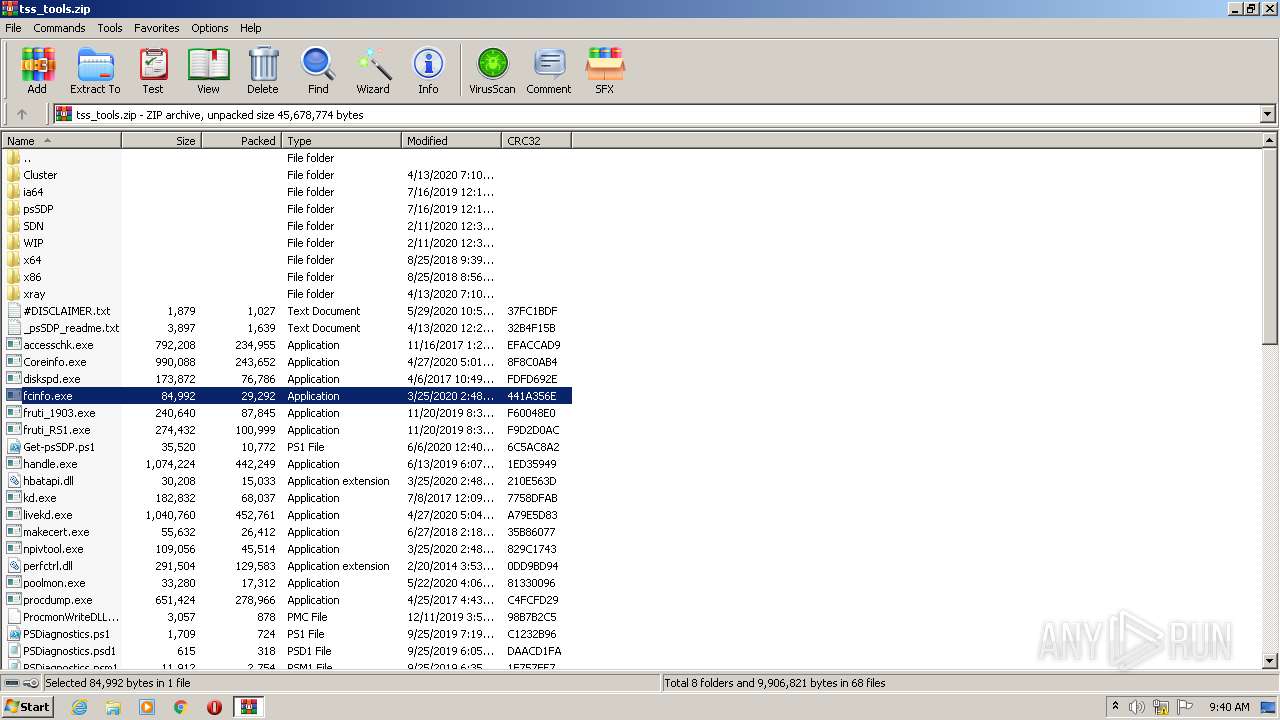Image resolution: width=1280 pixels, height=720 pixels.
Task: Click the Delete toolbar icon
Action: coord(263,71)
